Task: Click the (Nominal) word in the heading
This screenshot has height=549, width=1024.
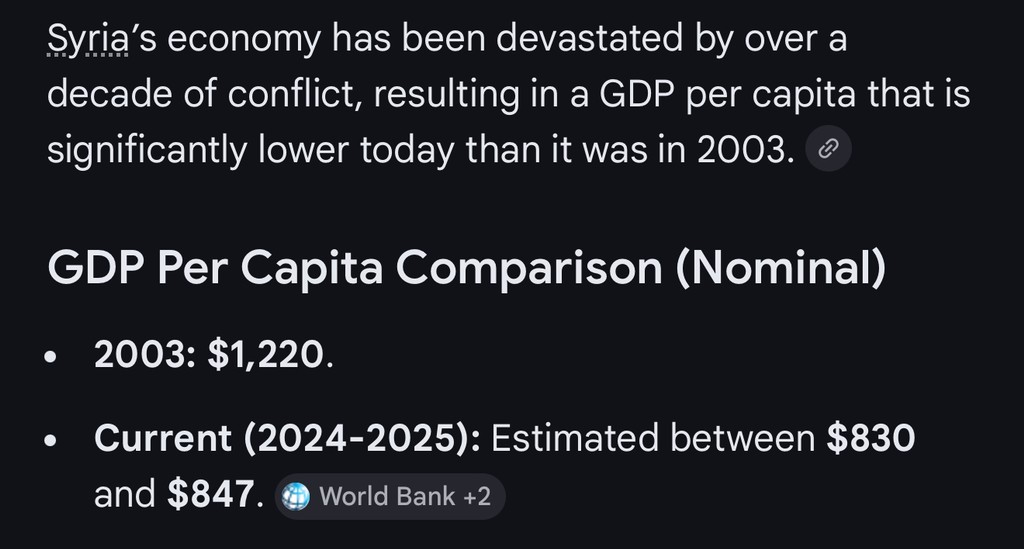Action: [x=781, y=269]
